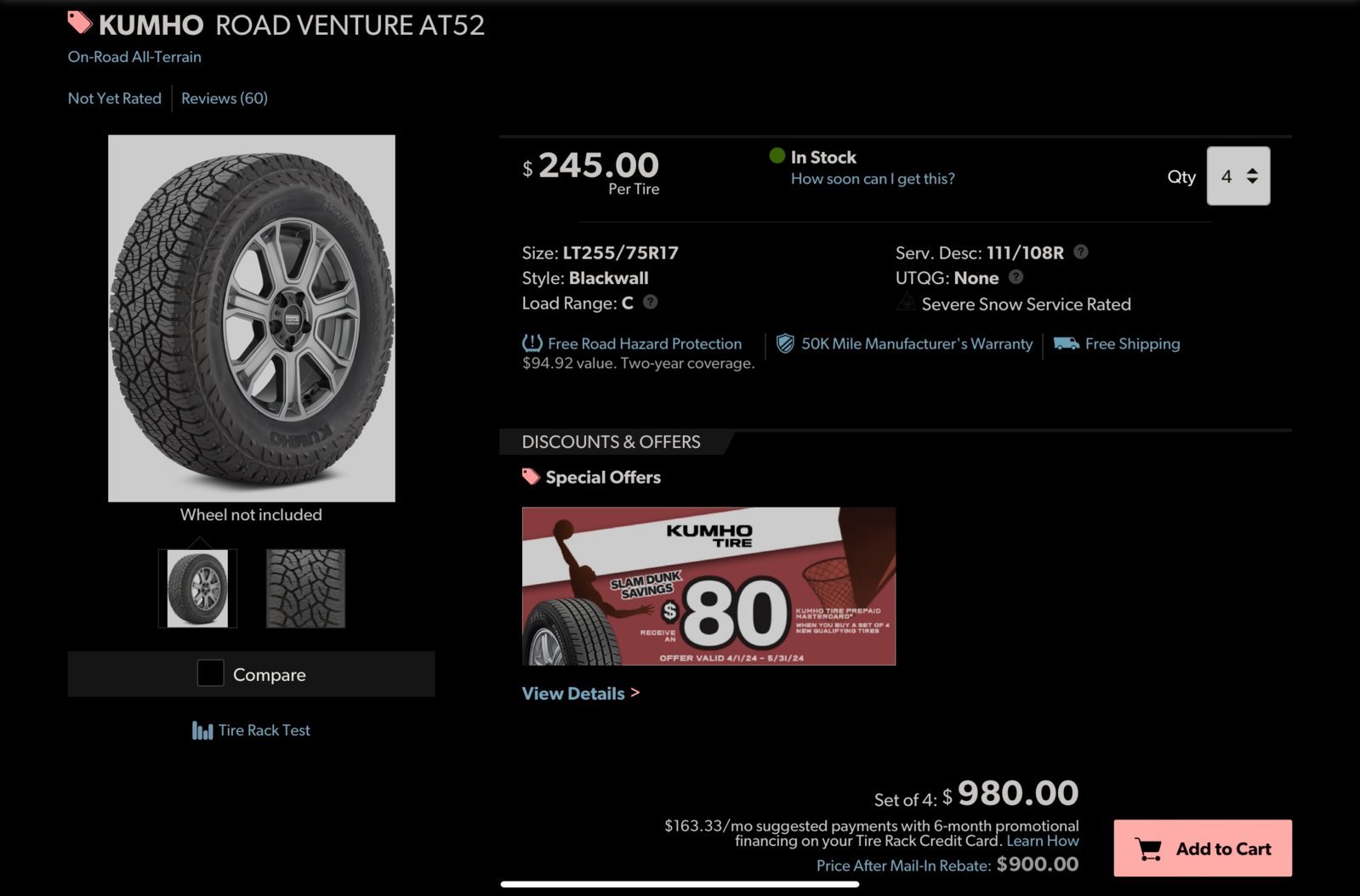
Task: Click the warranty shield icon
Action: (x=785, y=343)
